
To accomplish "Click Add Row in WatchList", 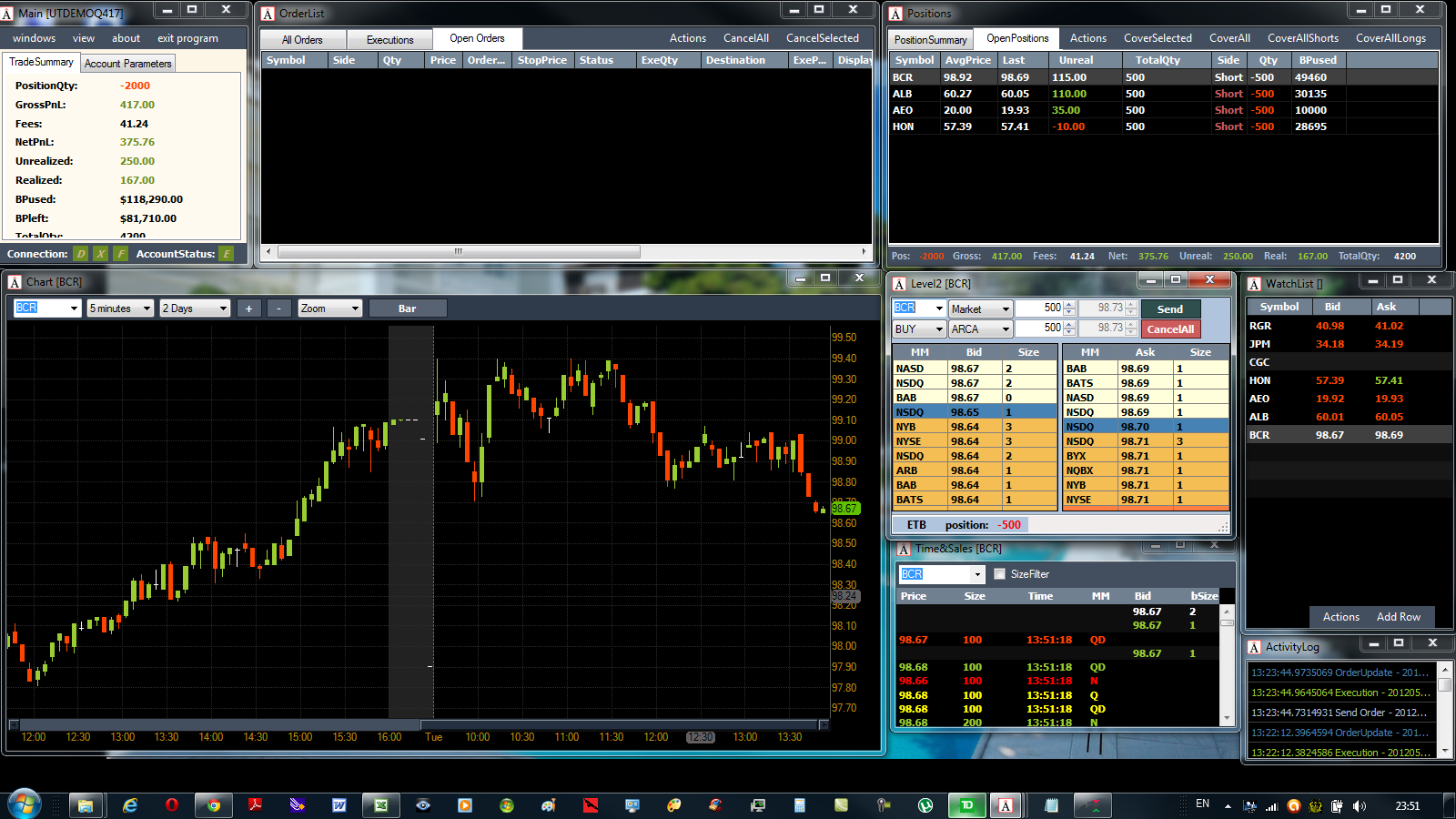I will point(1398,617).
